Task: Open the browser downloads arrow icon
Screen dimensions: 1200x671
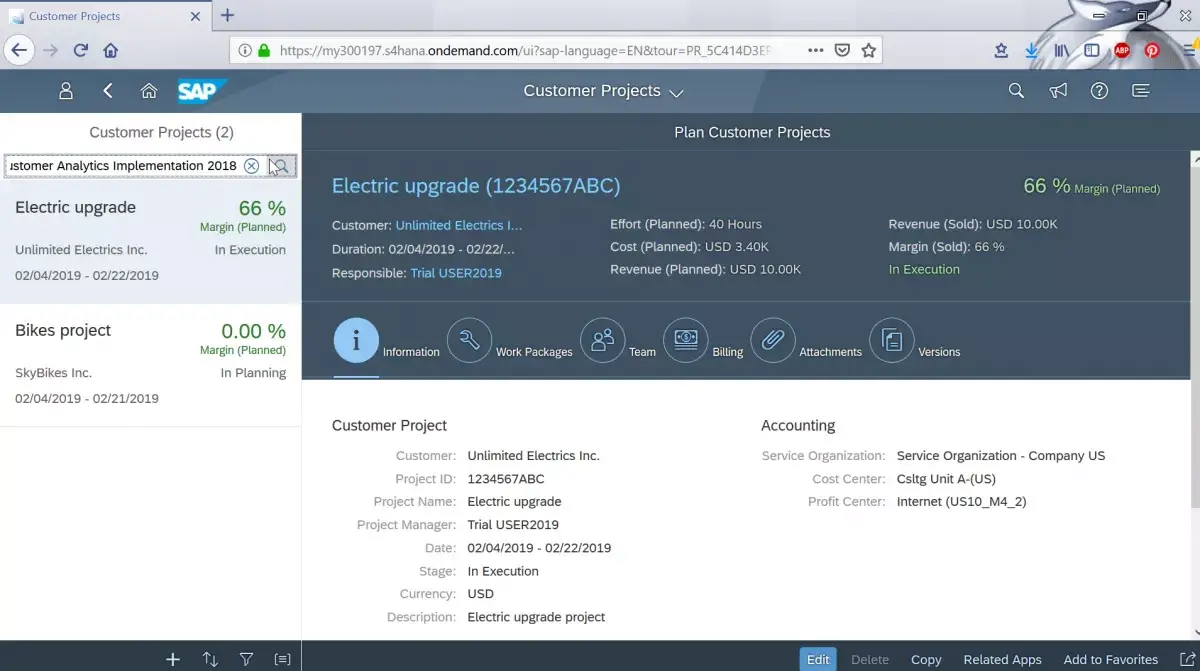Action: click(1032, 50)
